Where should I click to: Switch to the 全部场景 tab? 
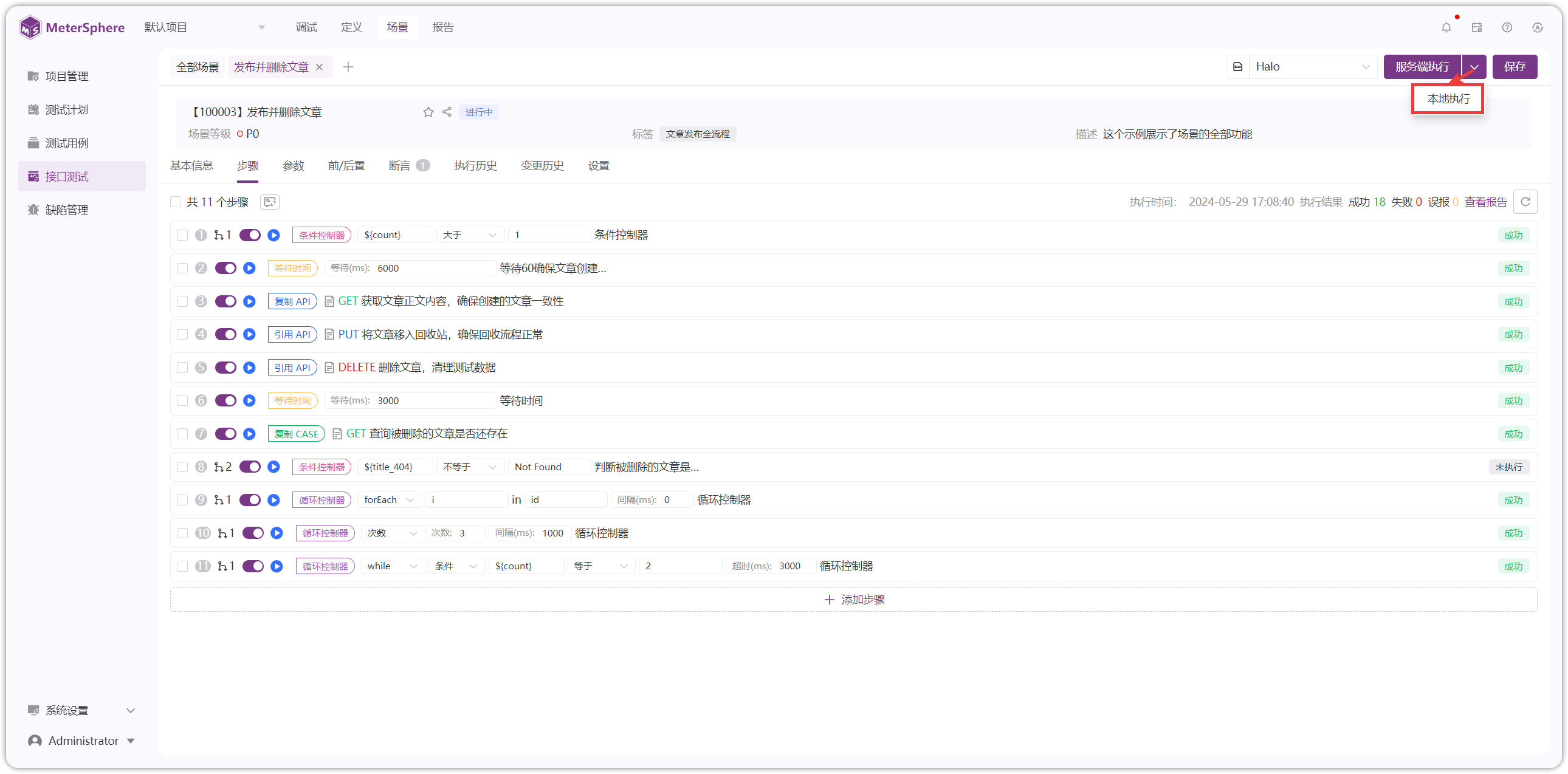(x=198, y=67)
